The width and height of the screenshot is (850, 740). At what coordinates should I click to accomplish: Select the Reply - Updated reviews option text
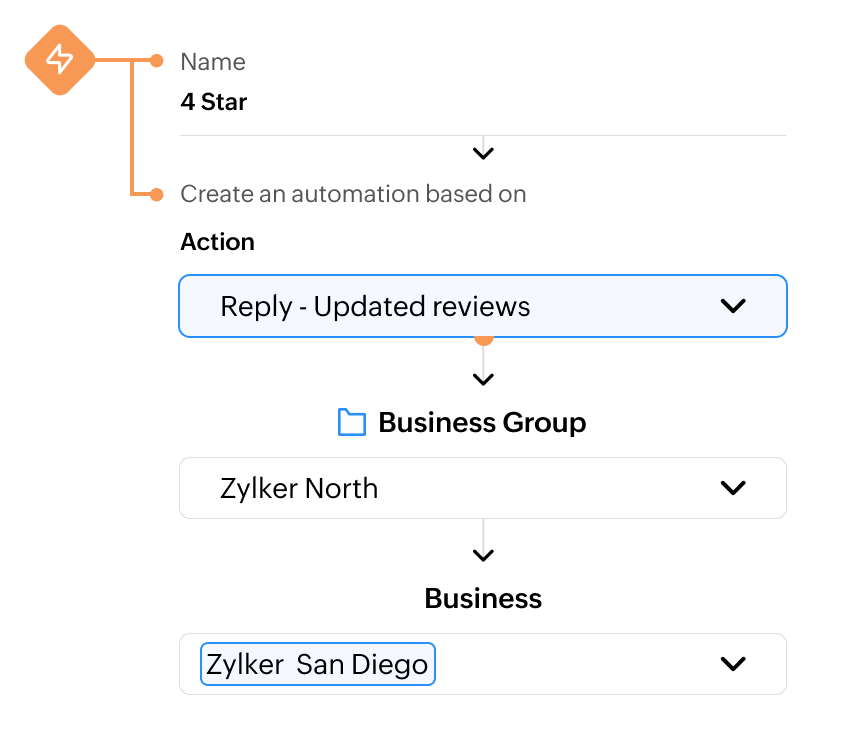[375, 306]
